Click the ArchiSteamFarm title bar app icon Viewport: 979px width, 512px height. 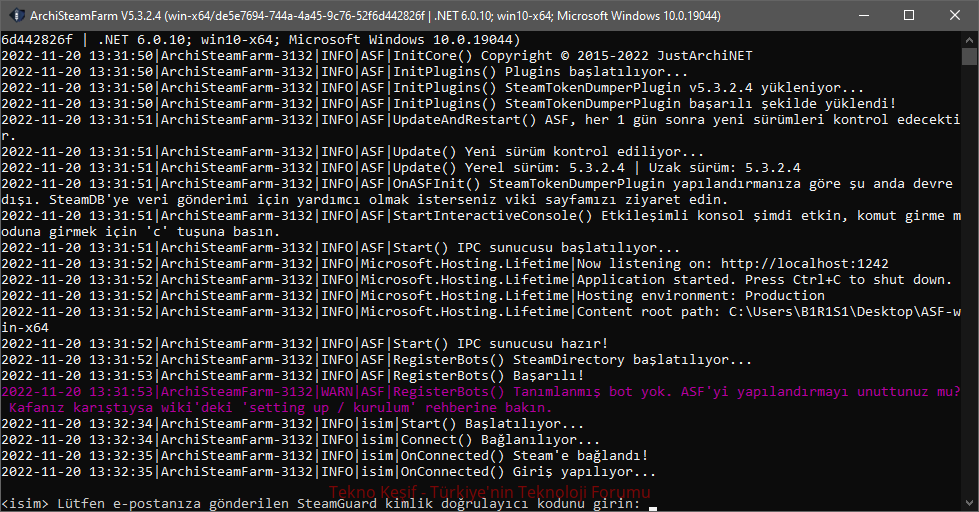point(17,15)
